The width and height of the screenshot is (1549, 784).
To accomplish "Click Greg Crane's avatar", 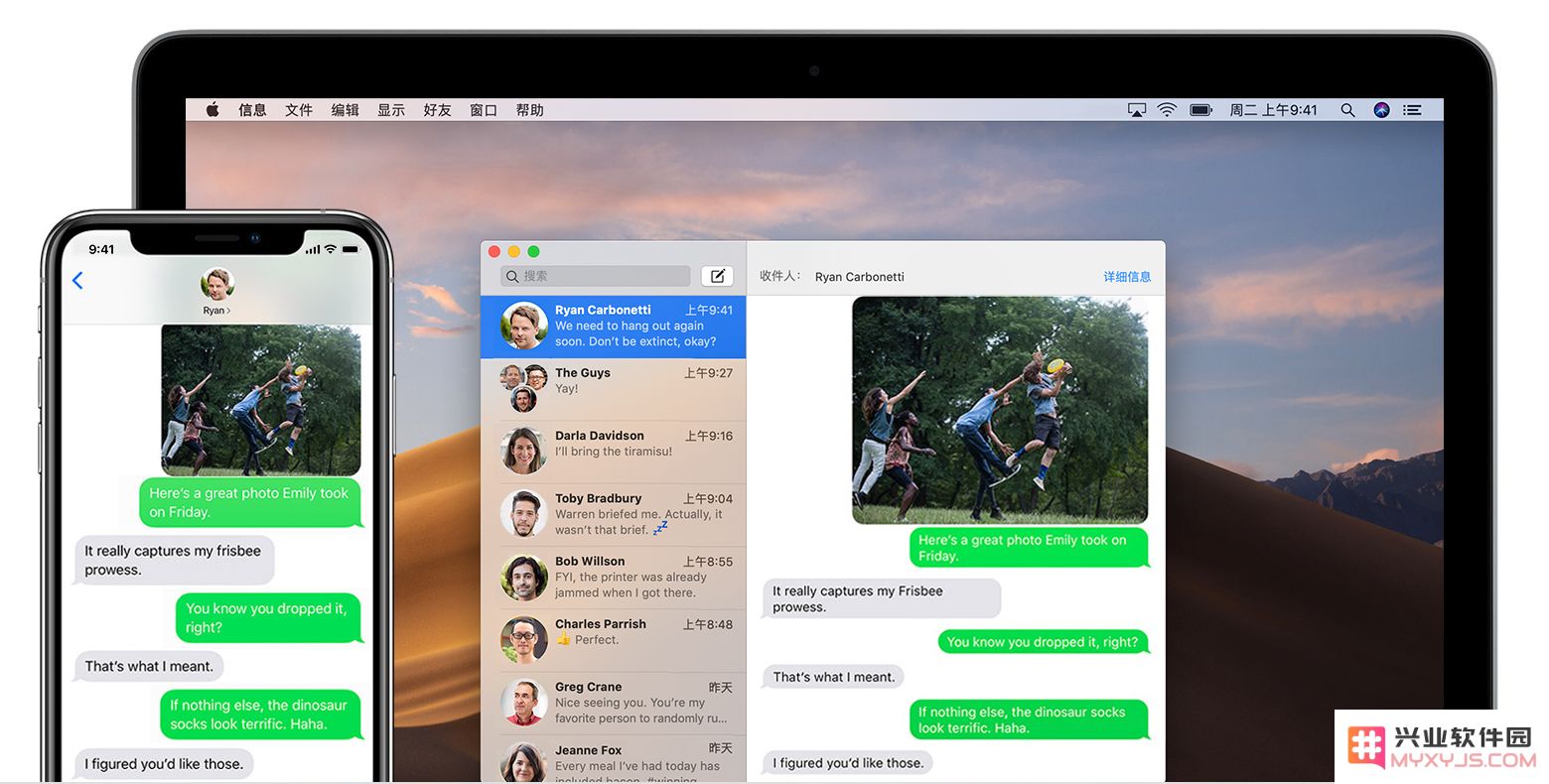I will (x=524, y=703).
